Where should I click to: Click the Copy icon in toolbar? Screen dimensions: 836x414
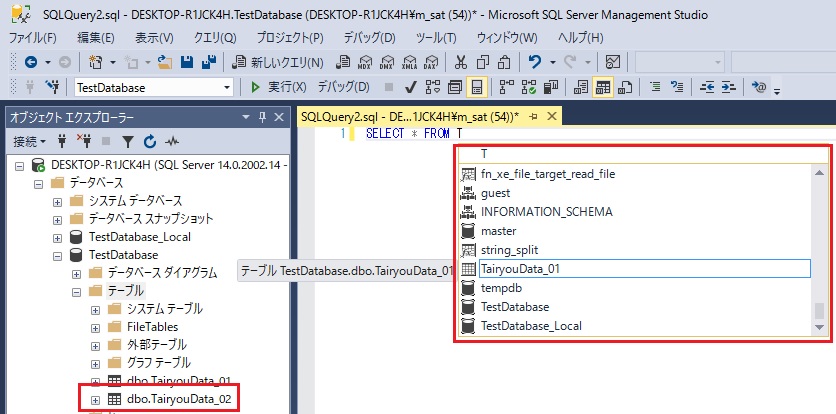[x=483, y=62]
